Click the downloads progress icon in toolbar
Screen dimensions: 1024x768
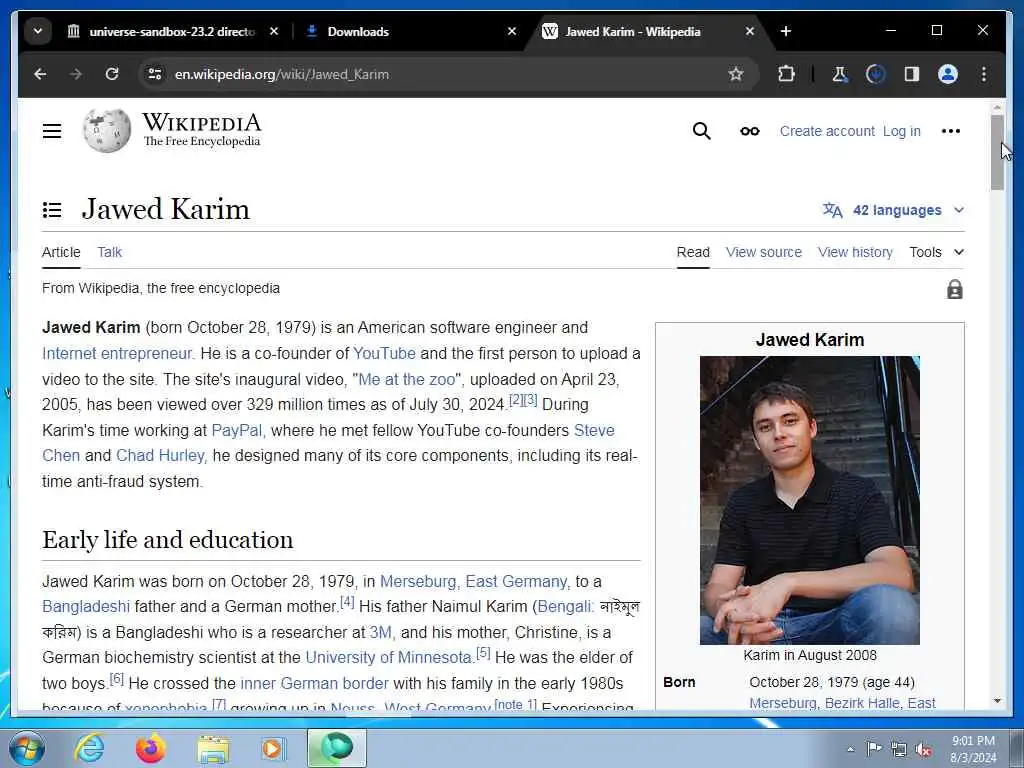(875, 74)
